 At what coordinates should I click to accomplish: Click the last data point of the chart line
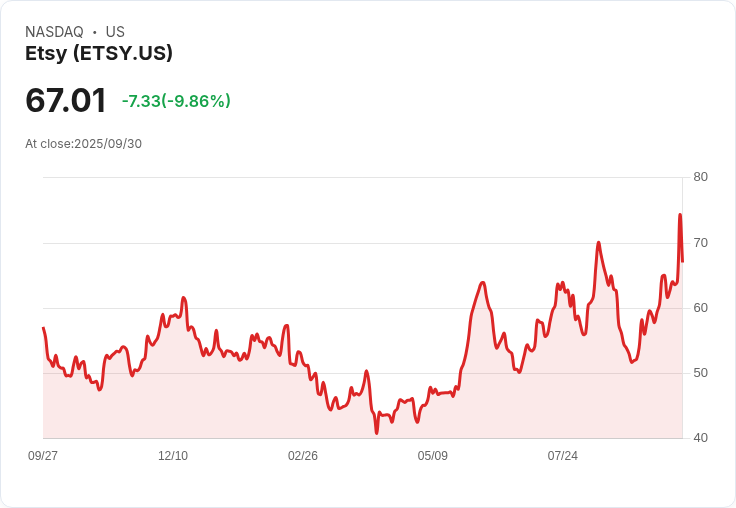[682, 261]
